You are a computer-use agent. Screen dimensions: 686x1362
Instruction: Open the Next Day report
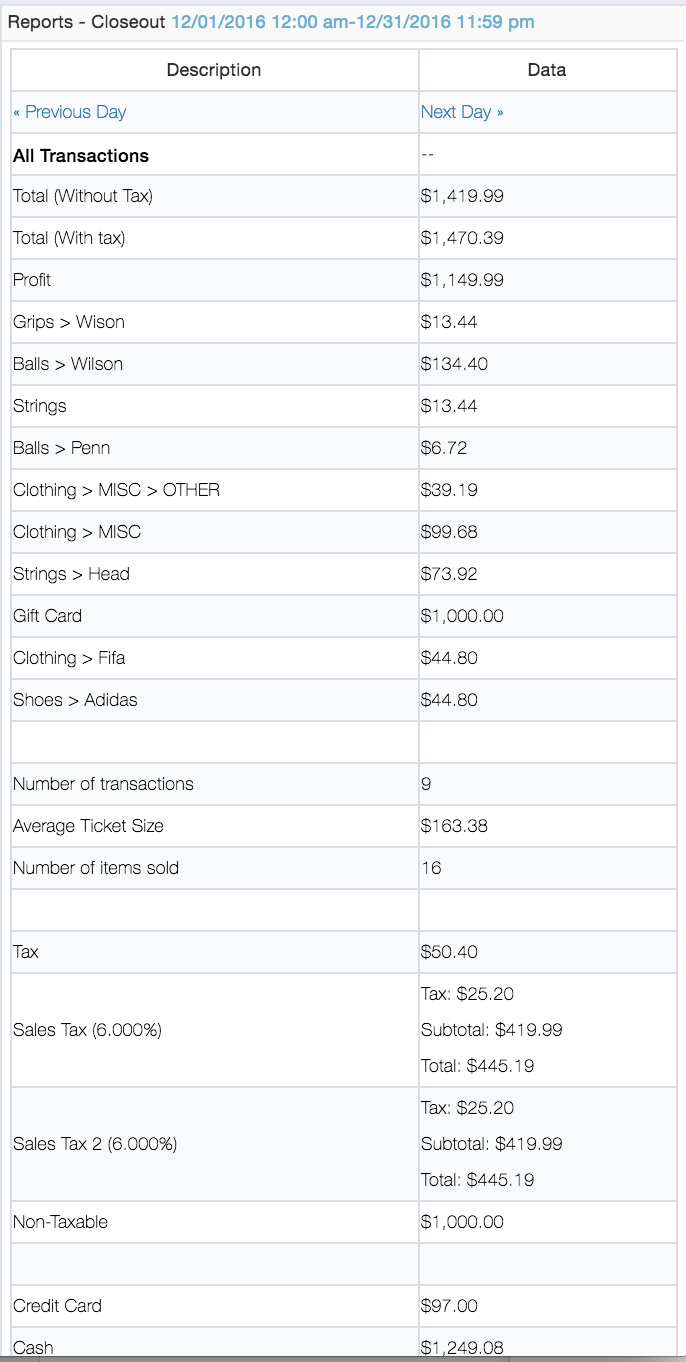pyautogui.click(x=462, y=112)
